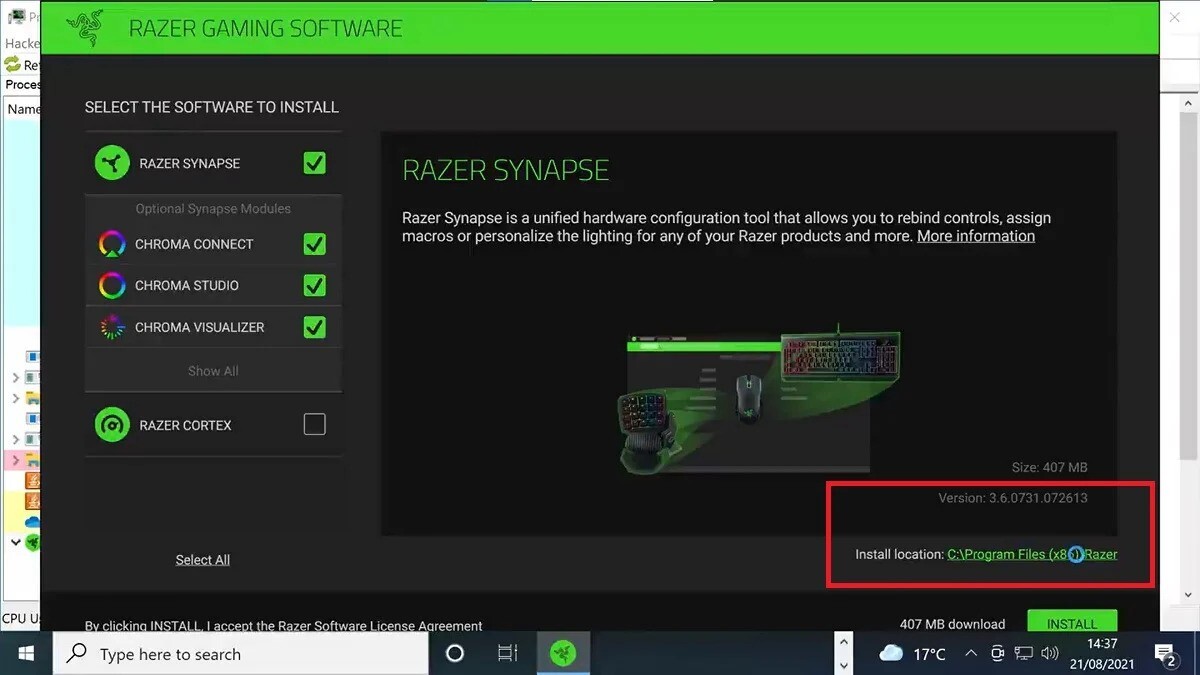The width and height of the screenshot is (1200, 675).
Task: Click the Razer Cortex icon
Action: pos(112,425)
